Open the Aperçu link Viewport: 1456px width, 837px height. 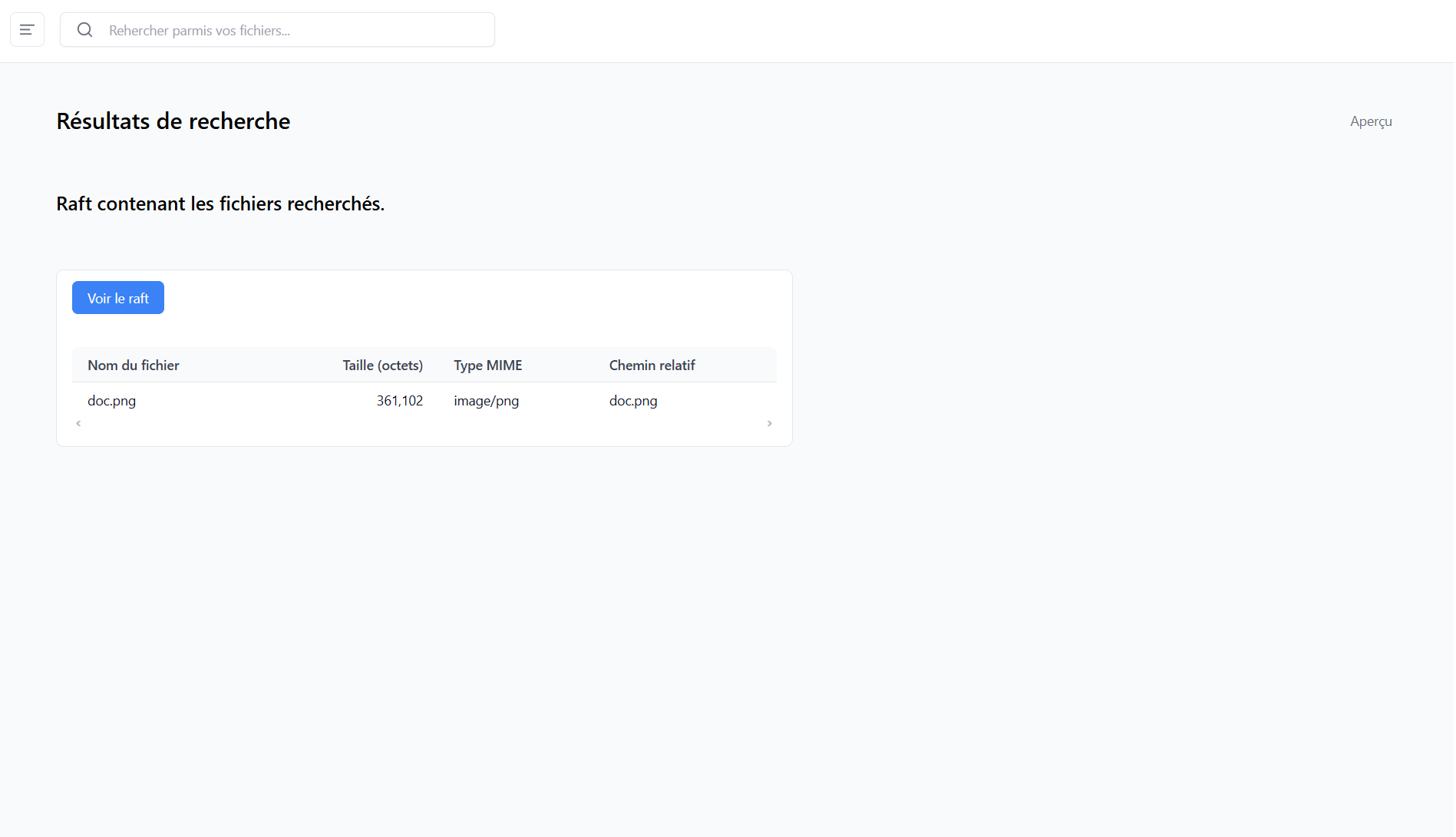click(1370, 121)
